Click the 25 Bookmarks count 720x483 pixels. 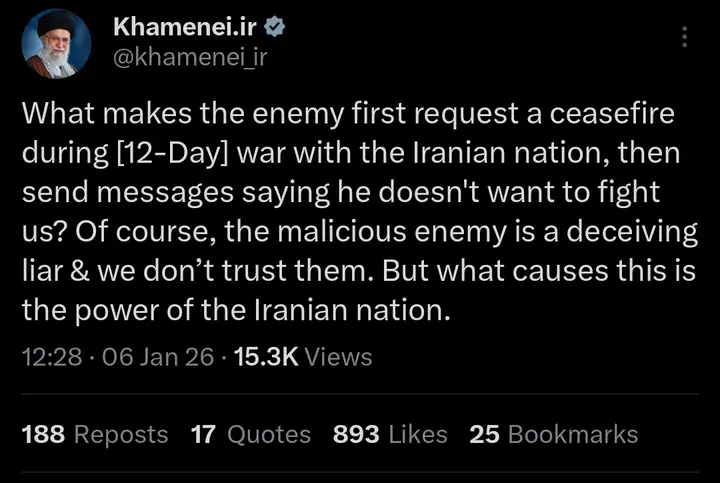tap(553, 434)
